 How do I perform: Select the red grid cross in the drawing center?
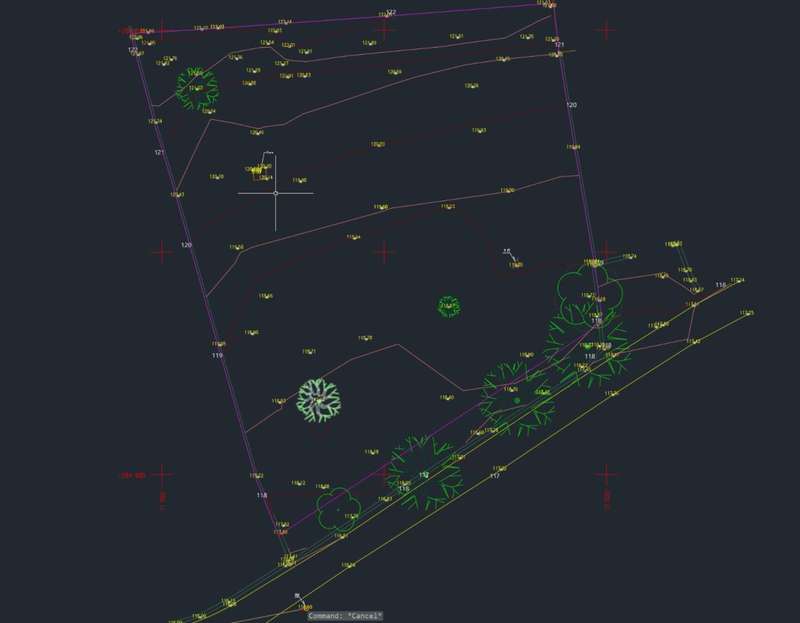coord(385,252)
